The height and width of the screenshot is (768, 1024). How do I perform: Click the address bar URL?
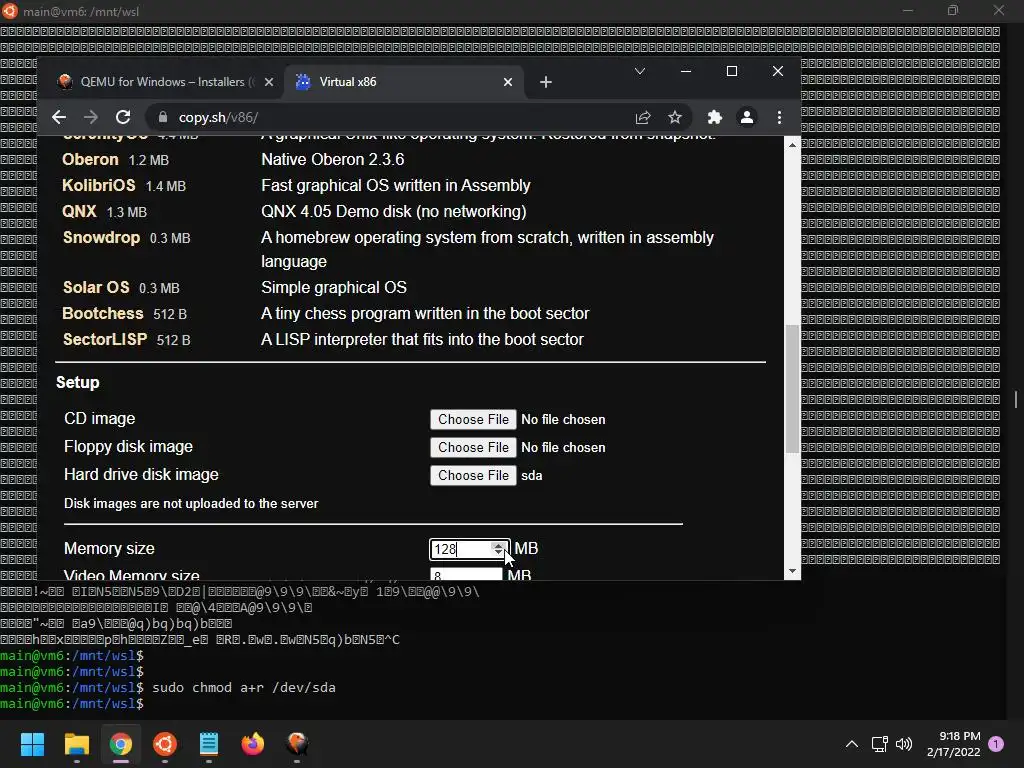[x=218, y=118]
